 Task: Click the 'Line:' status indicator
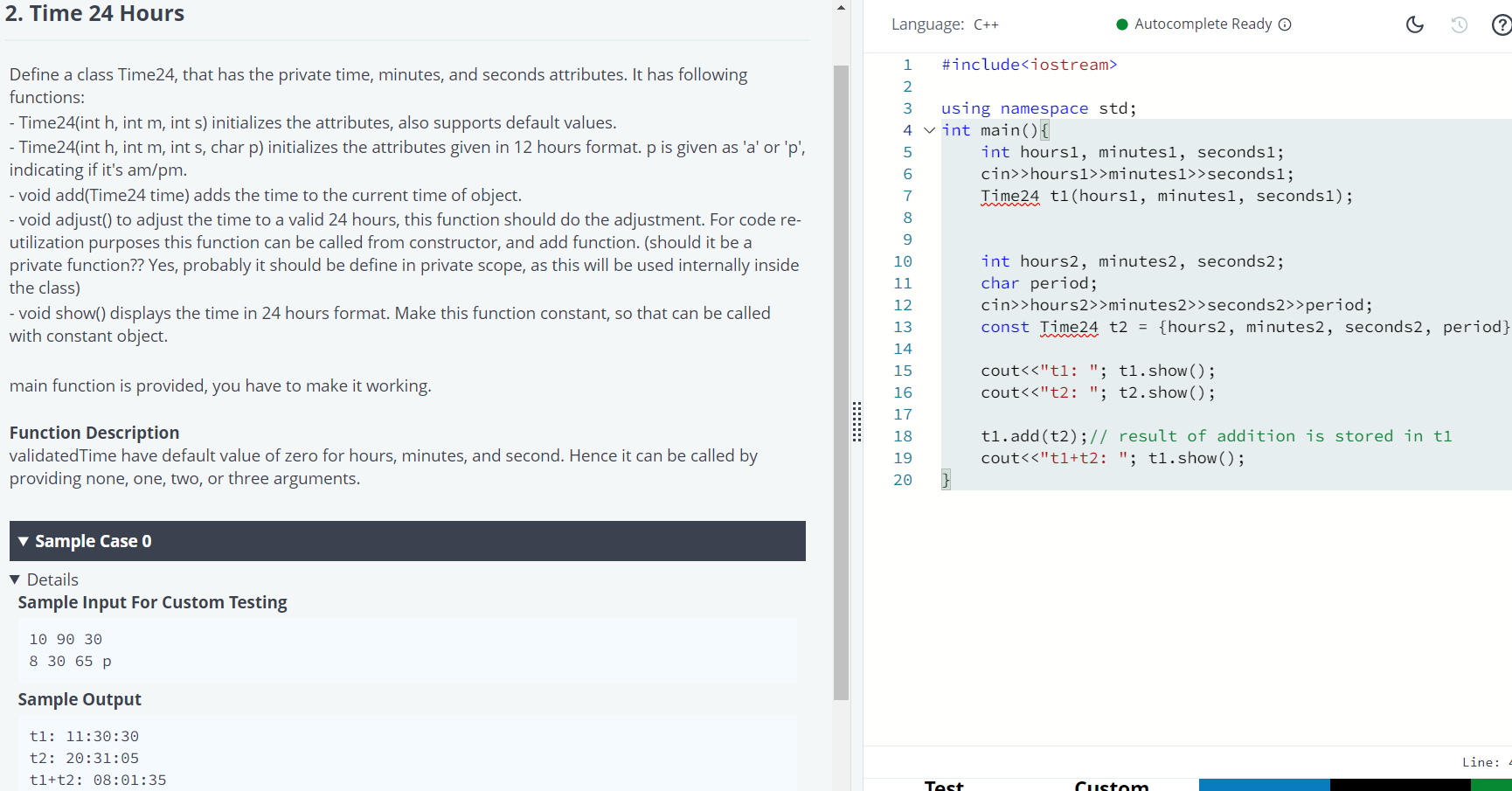[1486, 762]
